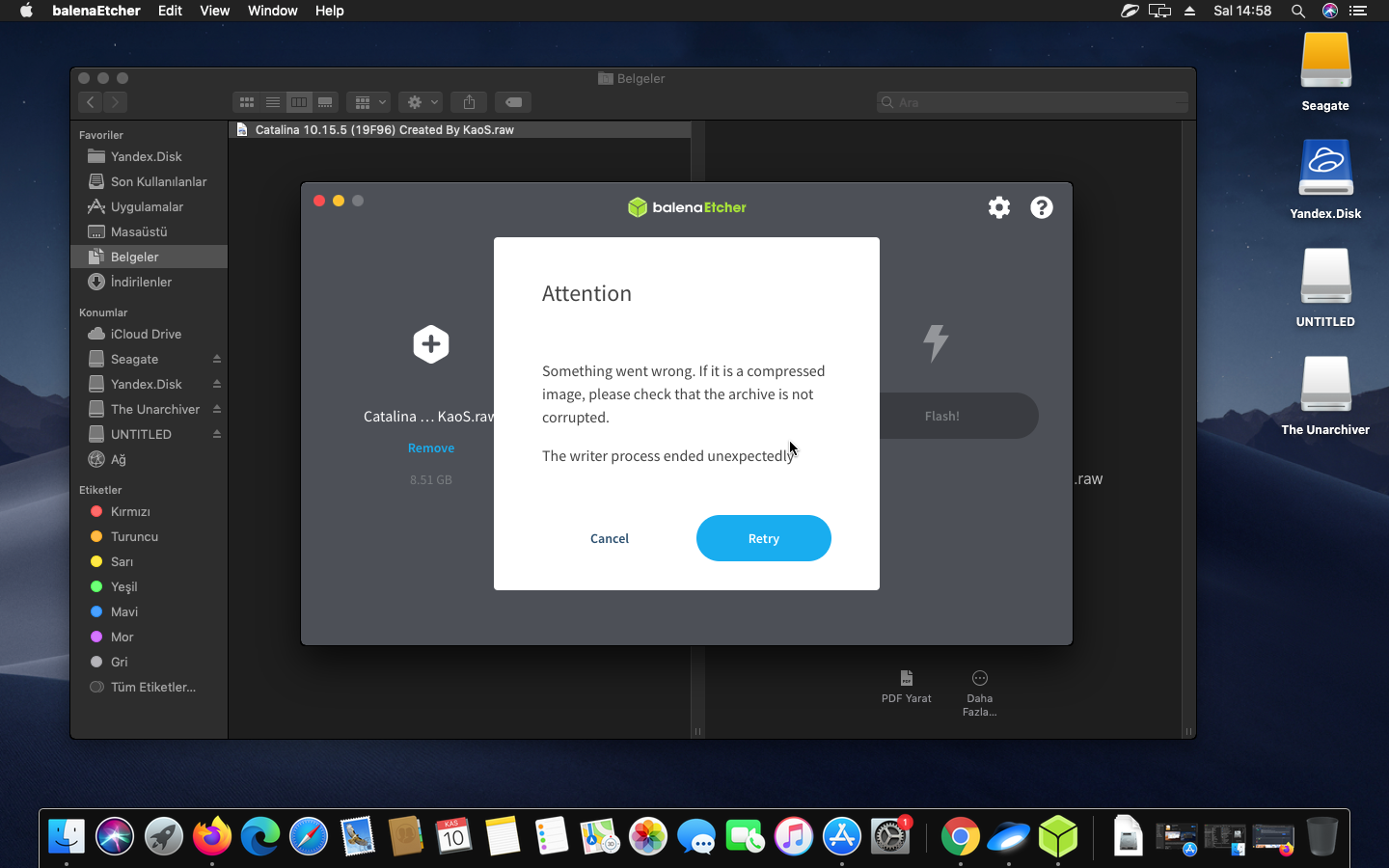The height and width of the screenshot is (868, 1389).
Task: Open The Unarchiver volume on desktop
Action: tap(1325, 395)
